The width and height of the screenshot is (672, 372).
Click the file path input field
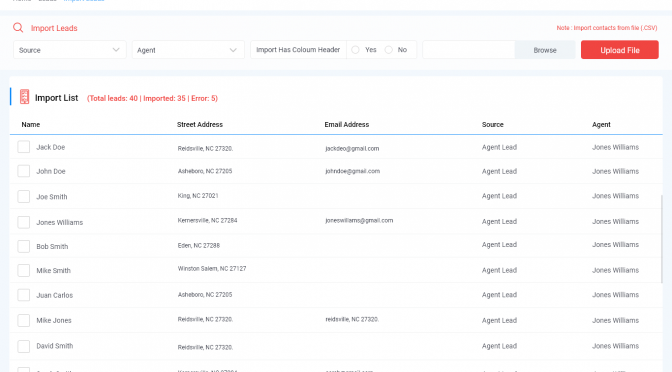click(x=468, y=50)
